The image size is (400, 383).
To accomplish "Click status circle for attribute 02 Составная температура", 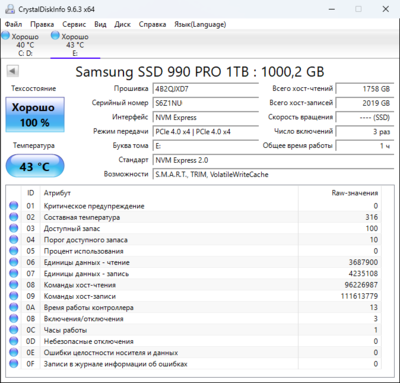I will pyautogui.click(x=14, y=217).
